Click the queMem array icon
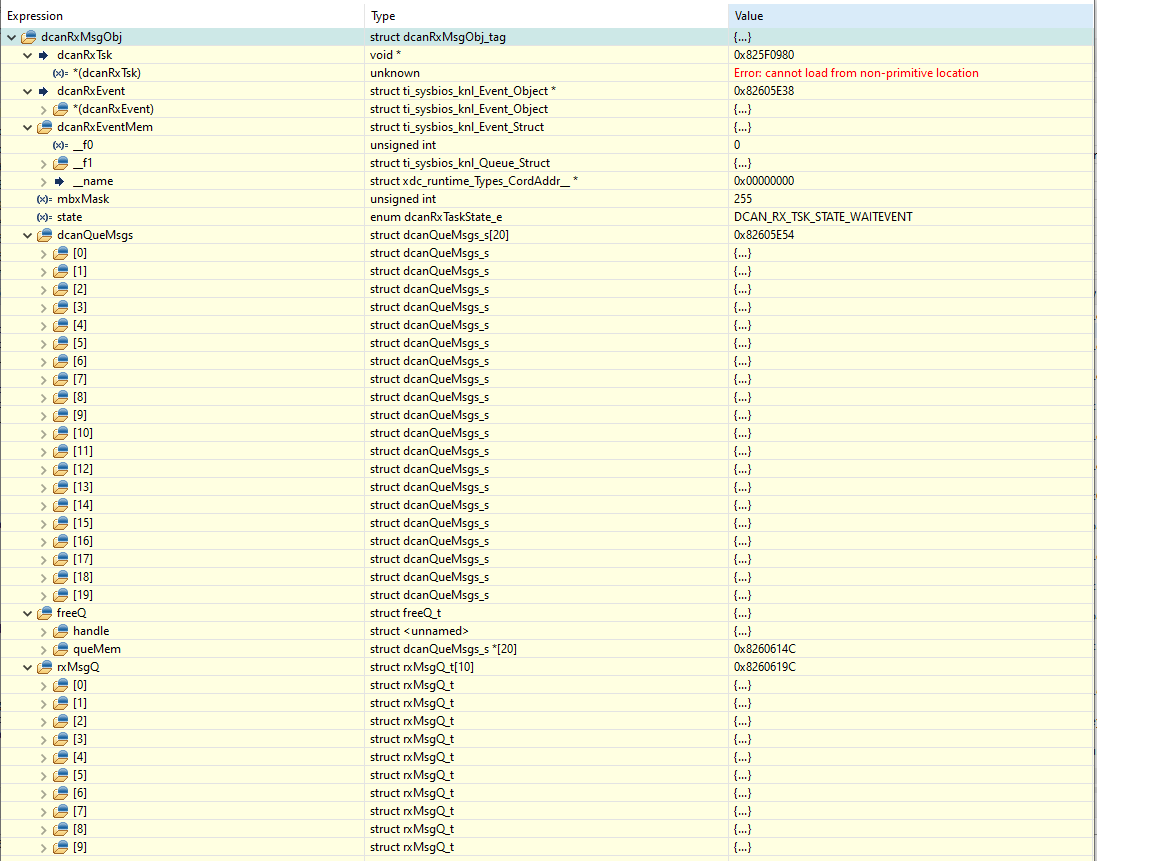Image resolution: width=1152 pixels, height=861 pixels. point(60,649)
